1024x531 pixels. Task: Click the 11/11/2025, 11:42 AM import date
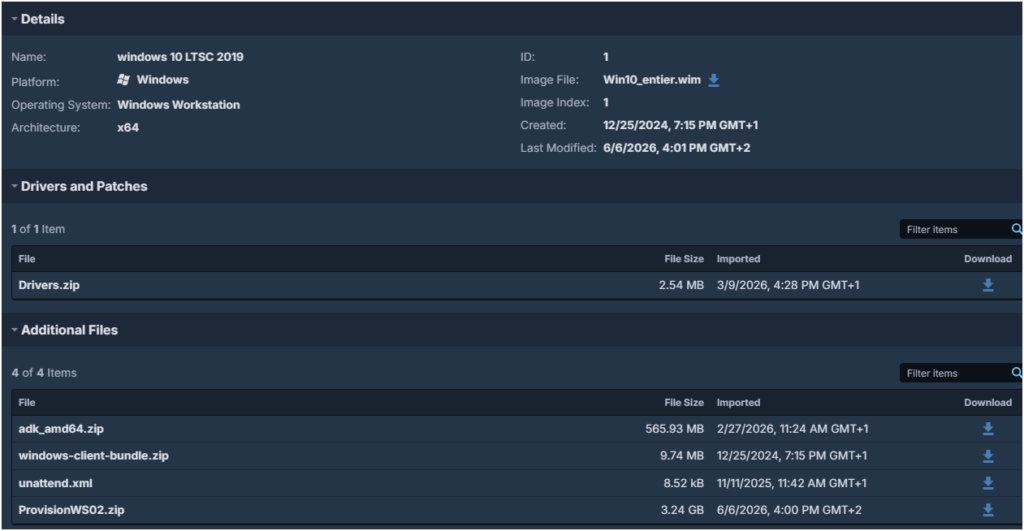coord(792,483)
